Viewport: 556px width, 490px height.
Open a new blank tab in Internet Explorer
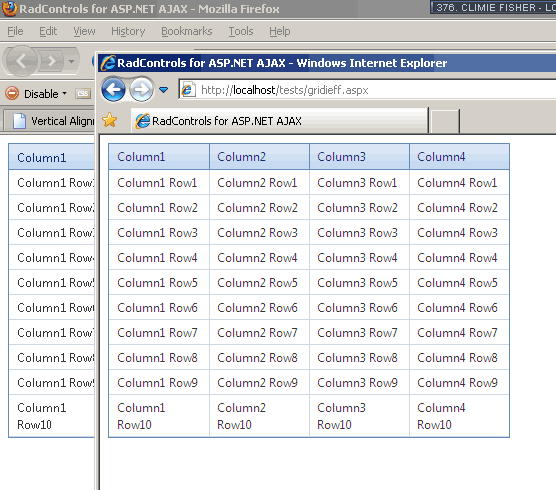[444, 121]
